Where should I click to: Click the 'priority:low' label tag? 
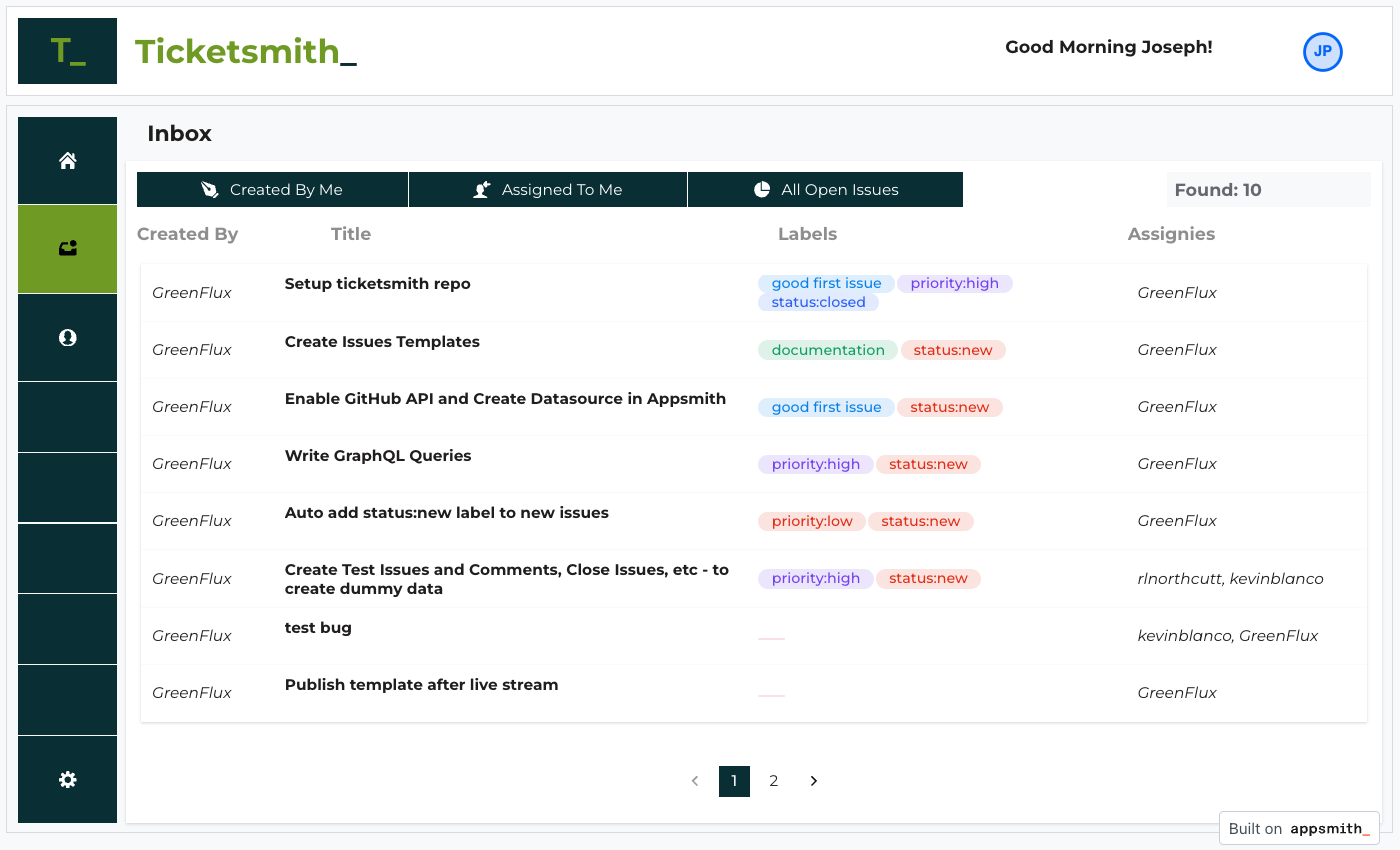[x=811, y=521]
